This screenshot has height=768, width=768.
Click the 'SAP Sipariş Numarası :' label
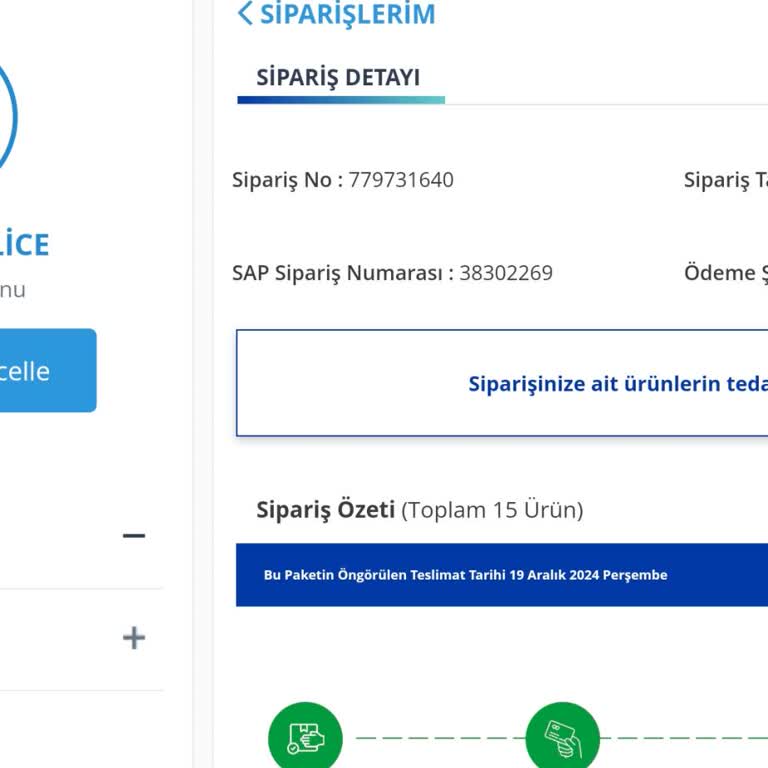[x=343, y=273]
